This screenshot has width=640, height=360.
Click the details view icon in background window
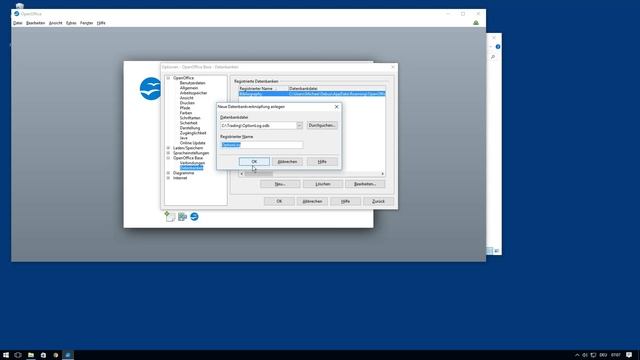[489, 251]
